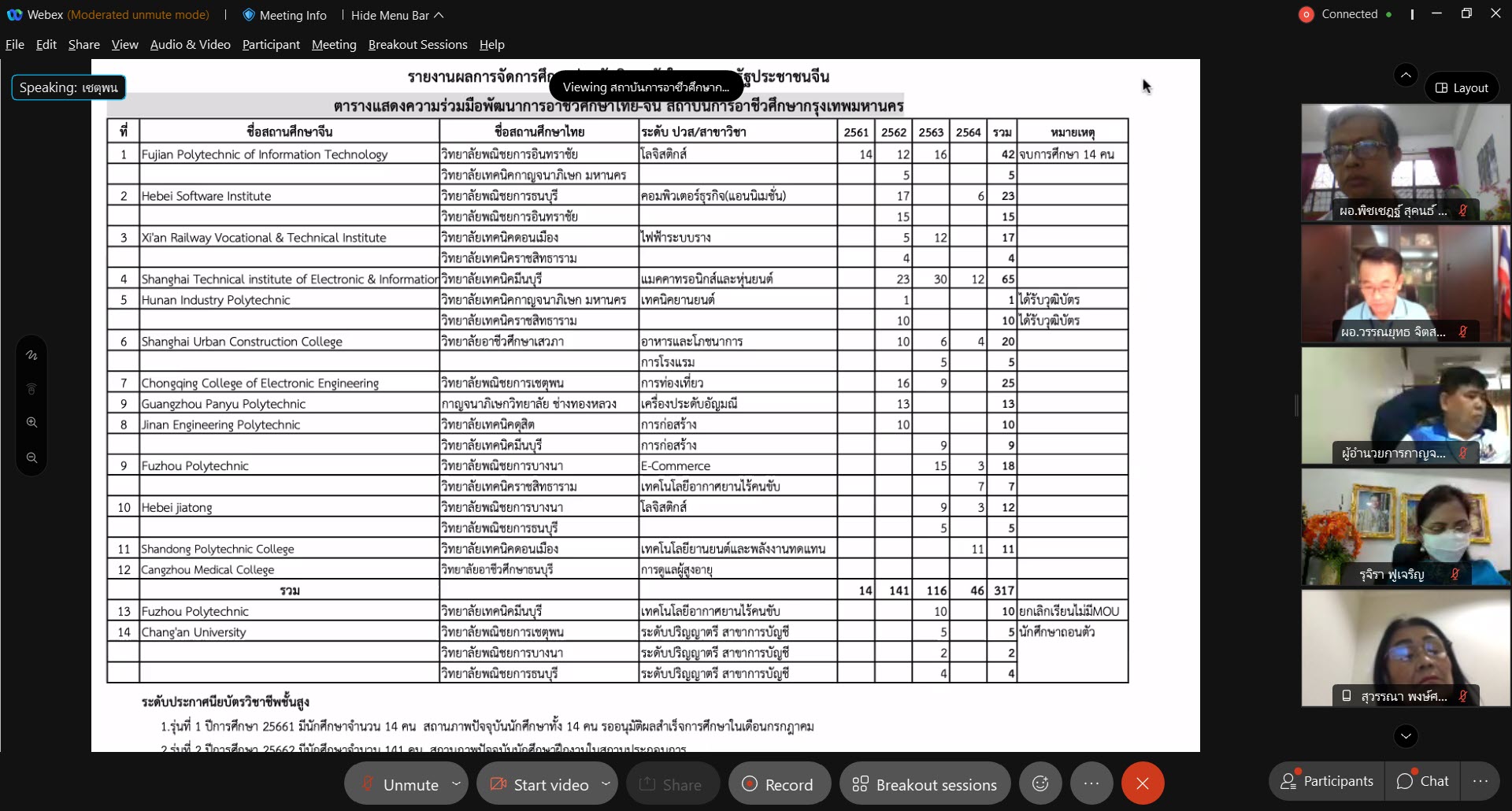The height and width of the screenshot is (811, 1512).
Task: Click 'Hebei Software Institute' cell
Action: point(289,196)
